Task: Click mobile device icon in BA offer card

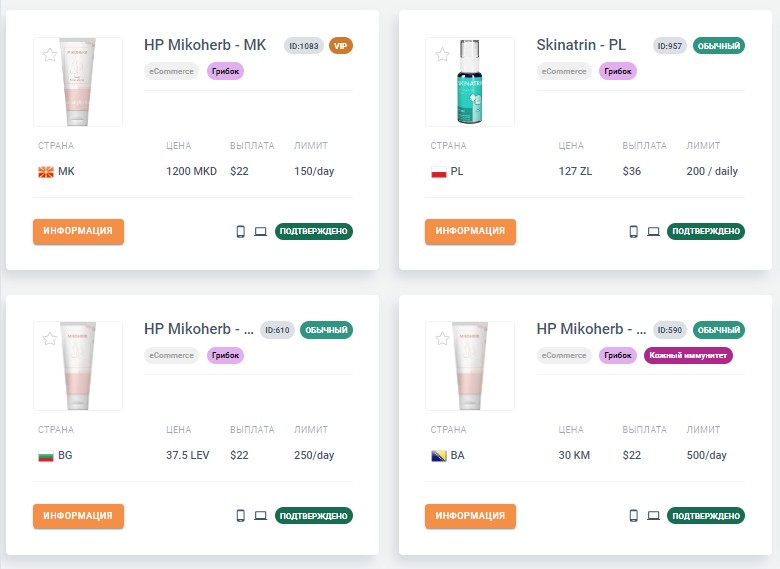Action: [x=634, y=516]
